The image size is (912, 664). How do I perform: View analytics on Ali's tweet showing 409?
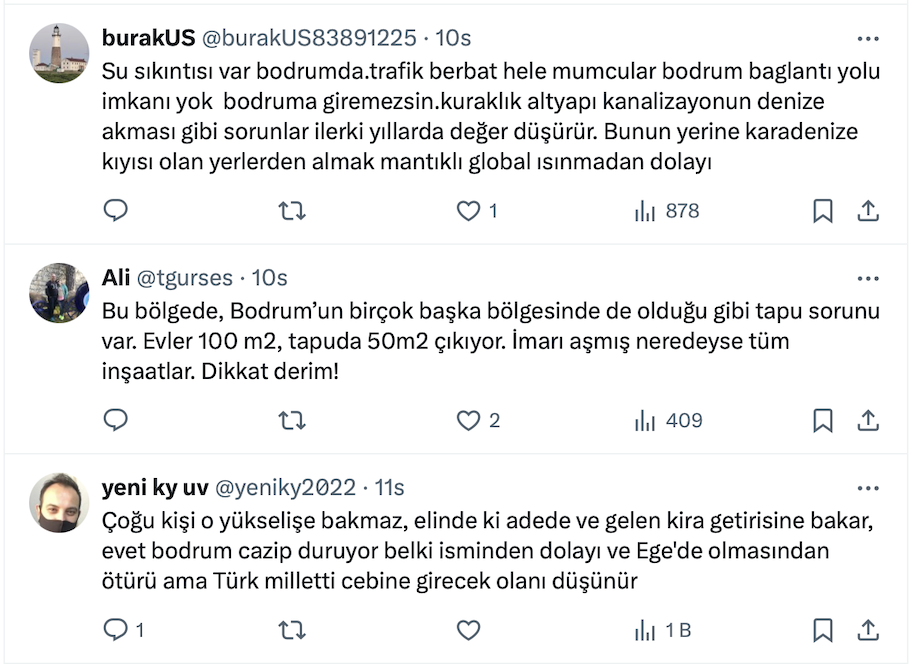coord(668,421)
